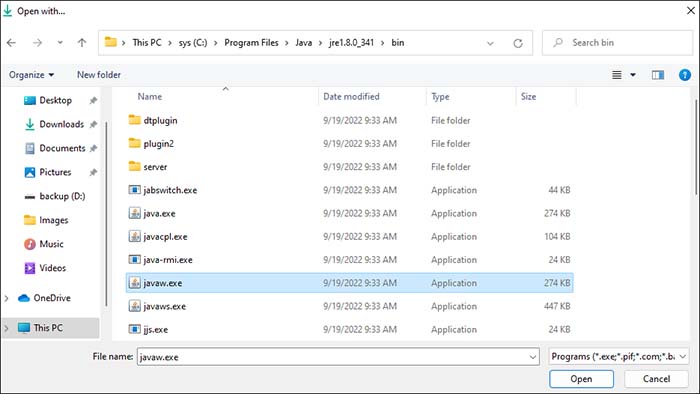Select the jabswitch.exe file icon
Image resolution: width=700 pixels, height=394 pixels.
[x=134, y=190]
